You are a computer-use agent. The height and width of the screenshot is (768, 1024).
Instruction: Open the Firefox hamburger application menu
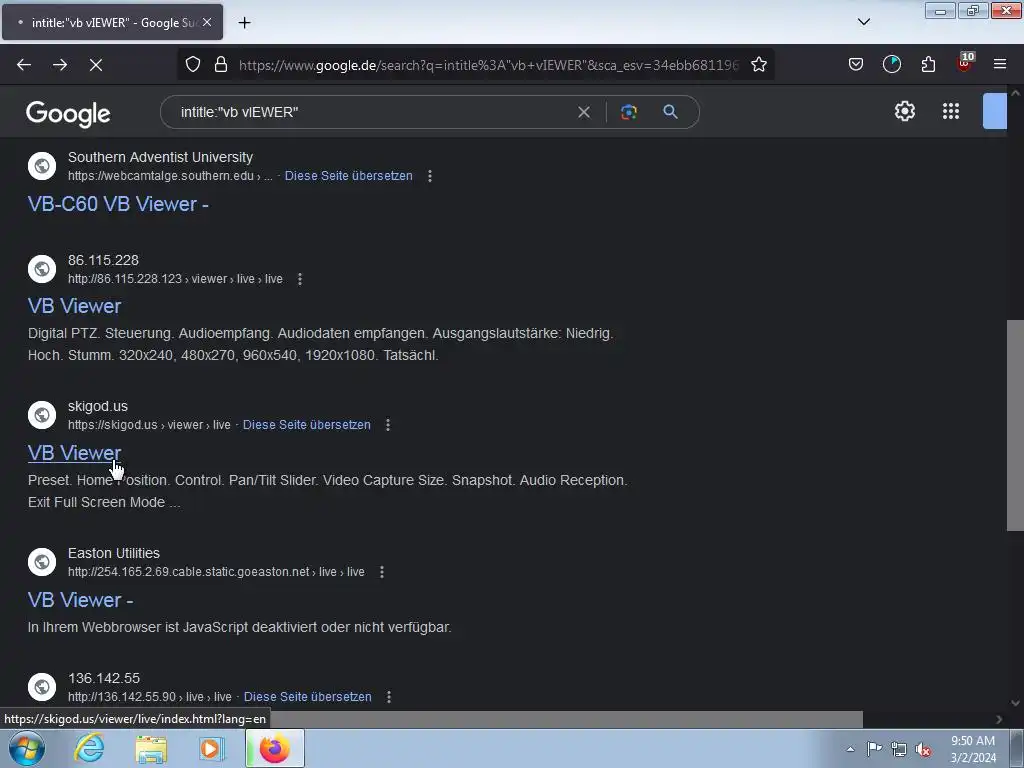click(999, 65)
